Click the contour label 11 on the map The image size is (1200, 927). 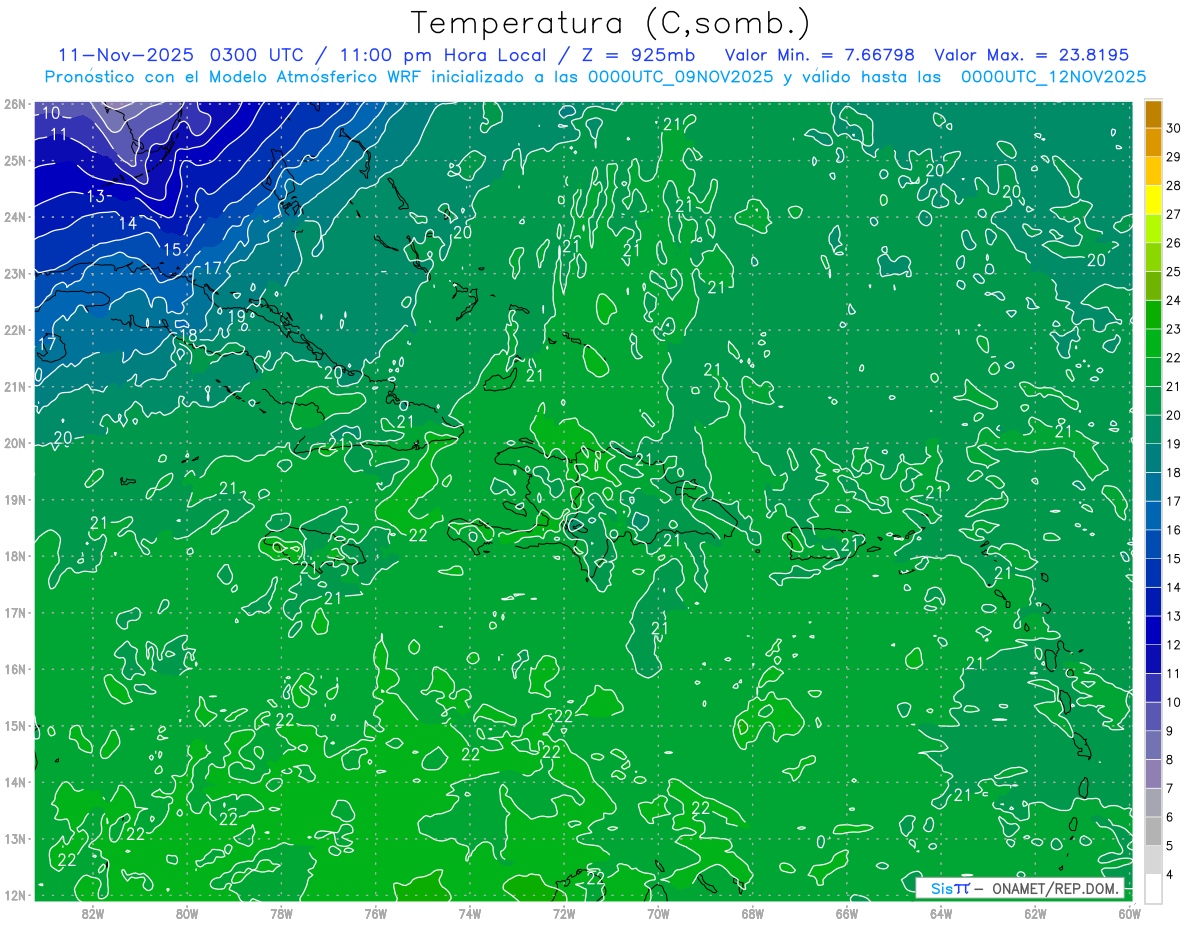click(x=59, y=134)
